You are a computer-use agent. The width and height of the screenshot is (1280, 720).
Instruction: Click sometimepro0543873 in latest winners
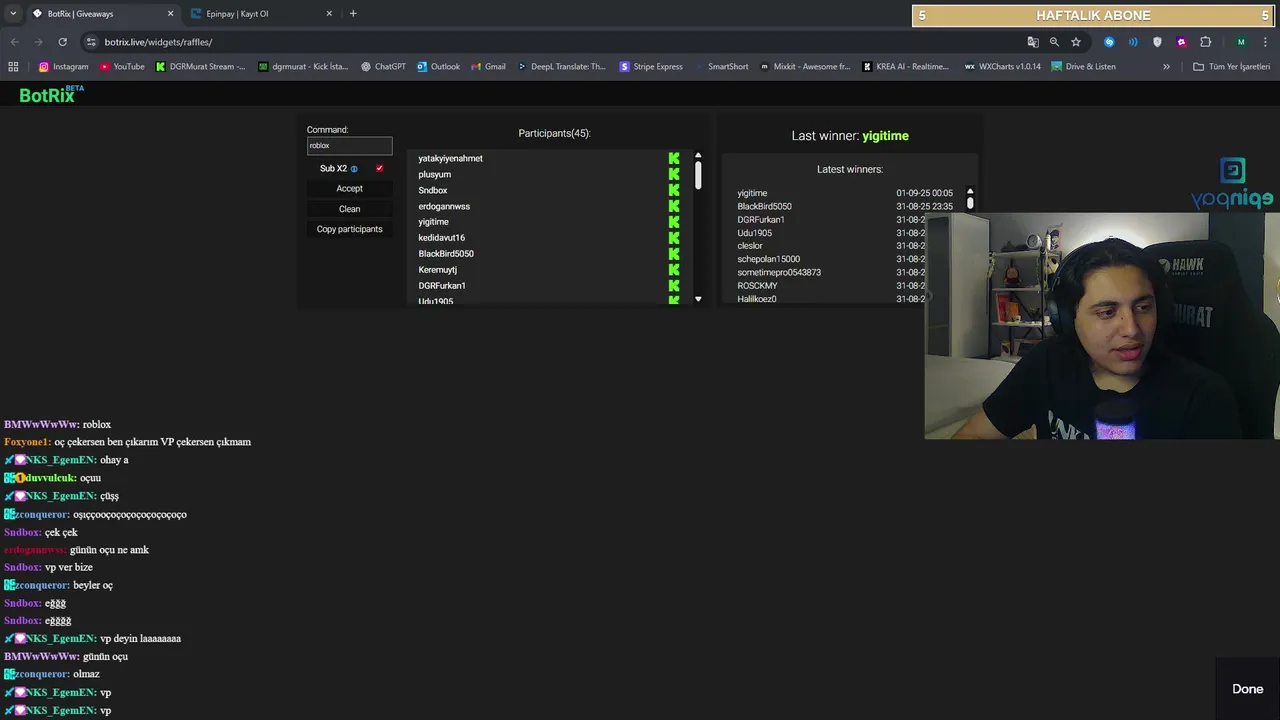click(x=779, y=272)
